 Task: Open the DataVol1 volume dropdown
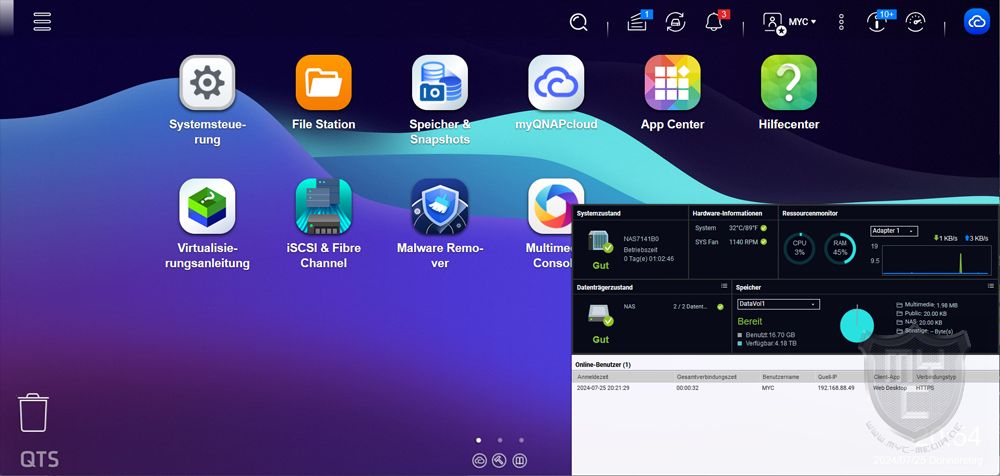[778, 304]
